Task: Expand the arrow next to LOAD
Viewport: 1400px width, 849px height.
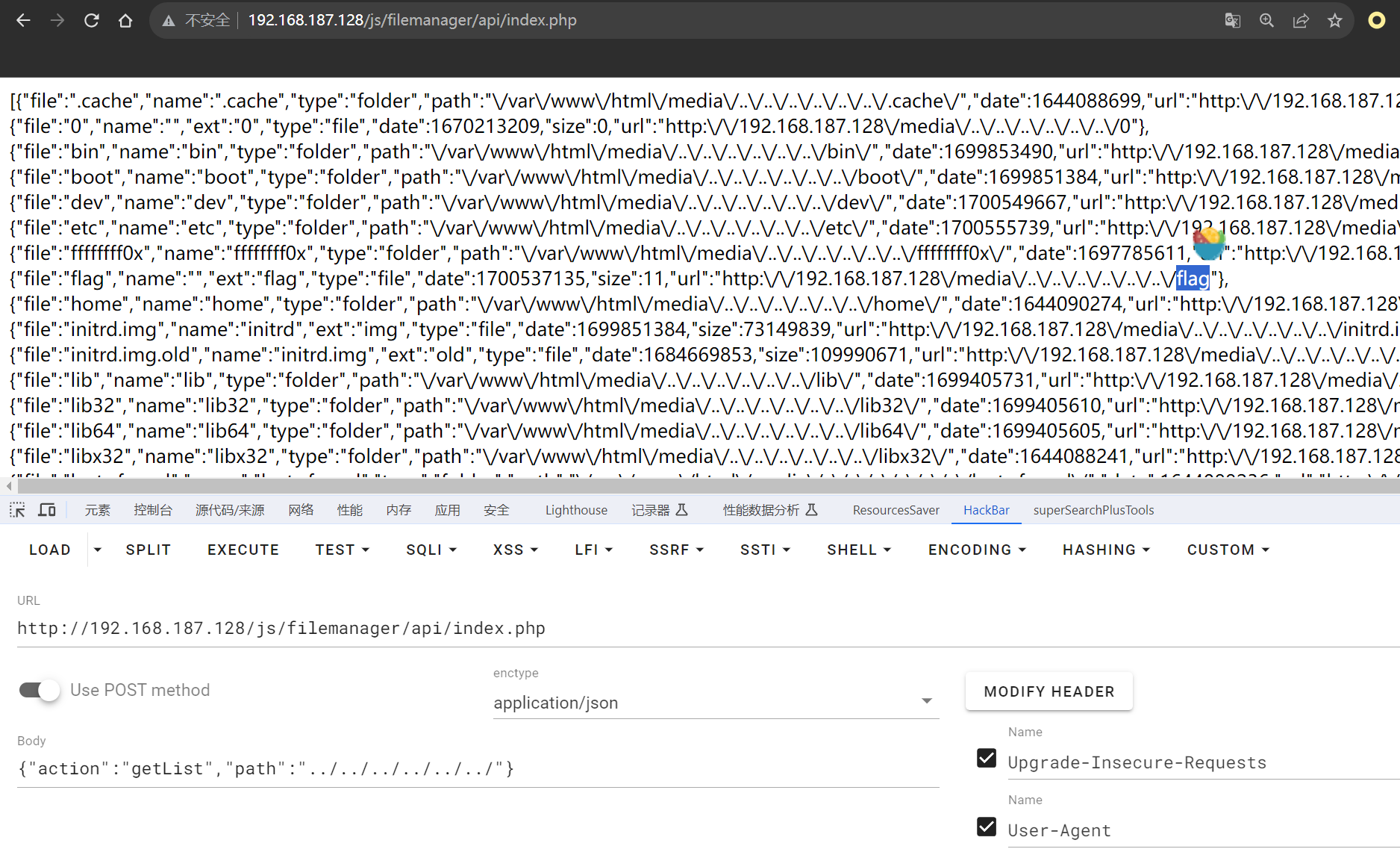Action: pyautogui.click(x=98, y=550)
